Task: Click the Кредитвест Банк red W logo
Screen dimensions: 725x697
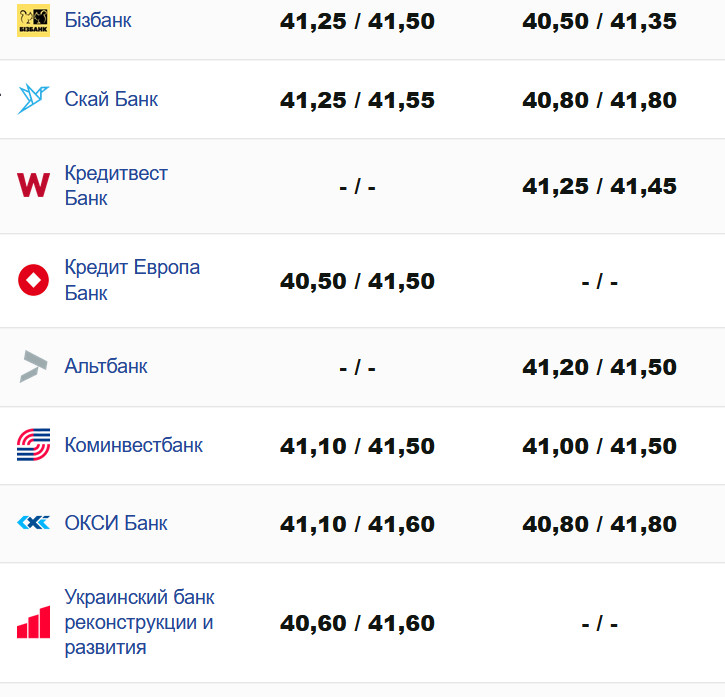Action: click(x=33, y=185)
